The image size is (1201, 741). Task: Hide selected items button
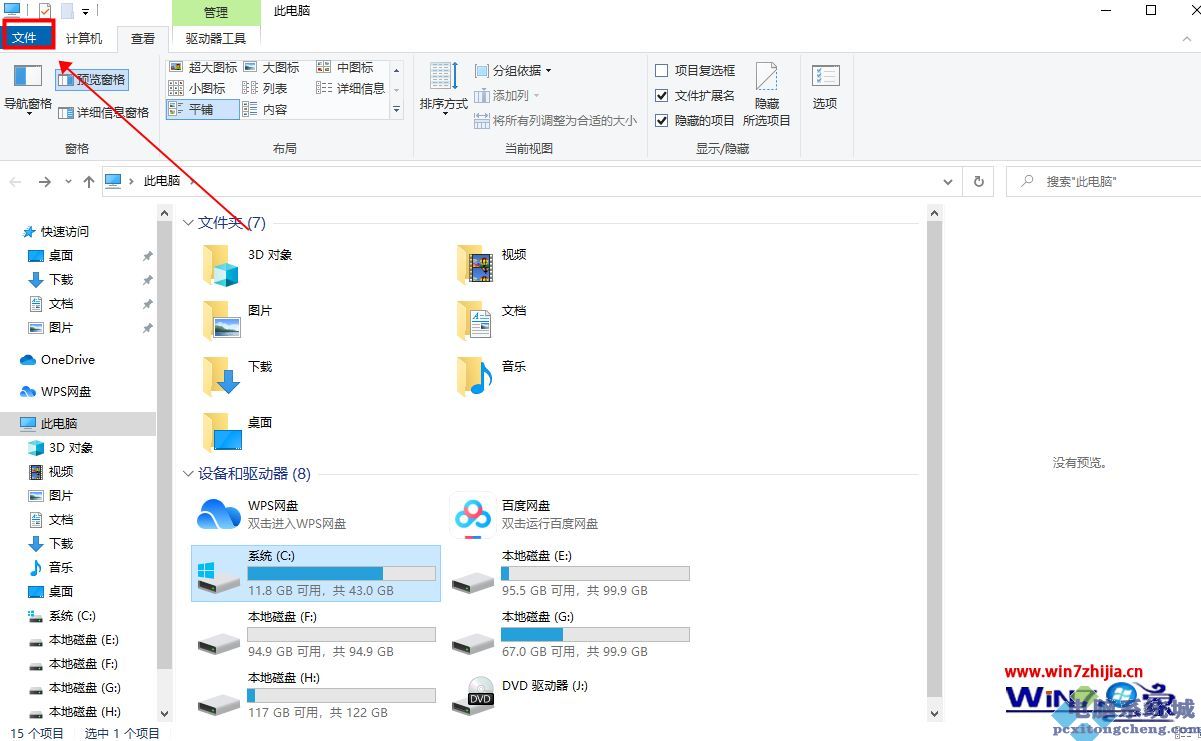pos(767,95)
